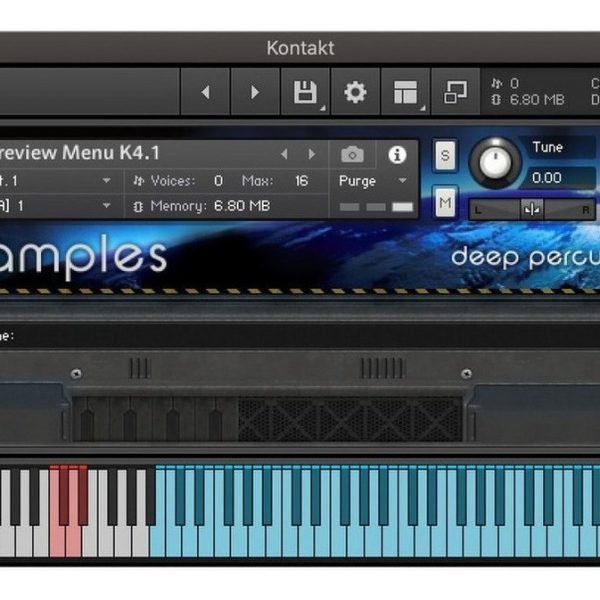Open Kontakt options gear
The width and height of the screenshot is (600, 600).
[355, 92]
